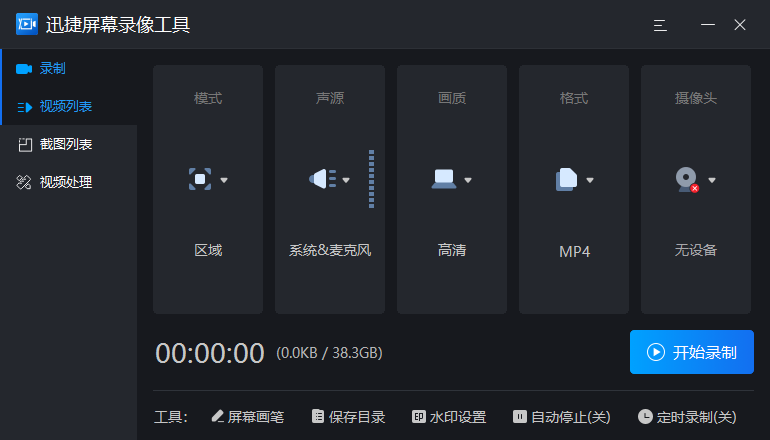The image size is (770, 440).
Task: Minimize the recorder window
Action: click(708, 25)
